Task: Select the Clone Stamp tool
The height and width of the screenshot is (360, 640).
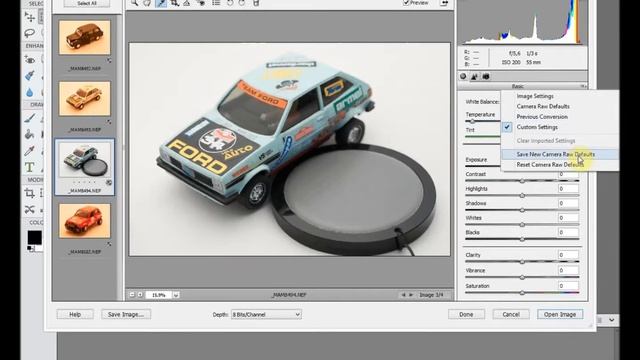Action: point(30,134)
